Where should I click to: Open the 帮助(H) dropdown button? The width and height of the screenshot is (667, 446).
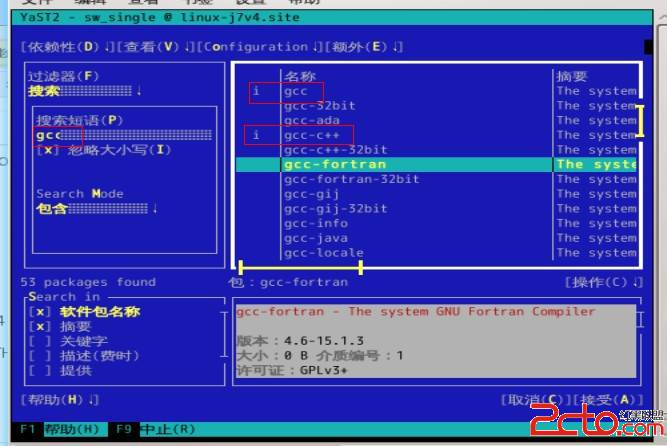pyautogui.click(x=60, y=400)
